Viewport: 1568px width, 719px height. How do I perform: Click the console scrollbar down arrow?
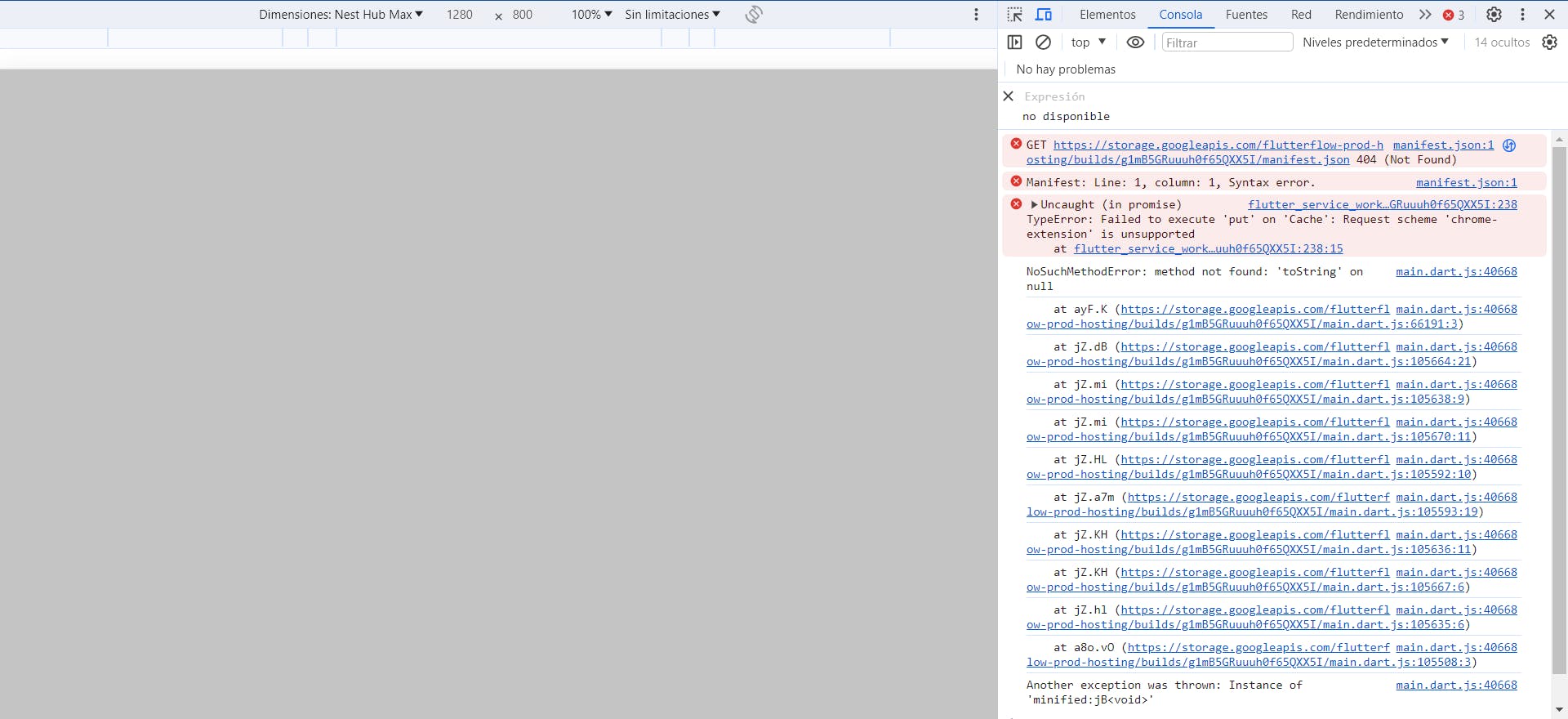[1559, 711]
